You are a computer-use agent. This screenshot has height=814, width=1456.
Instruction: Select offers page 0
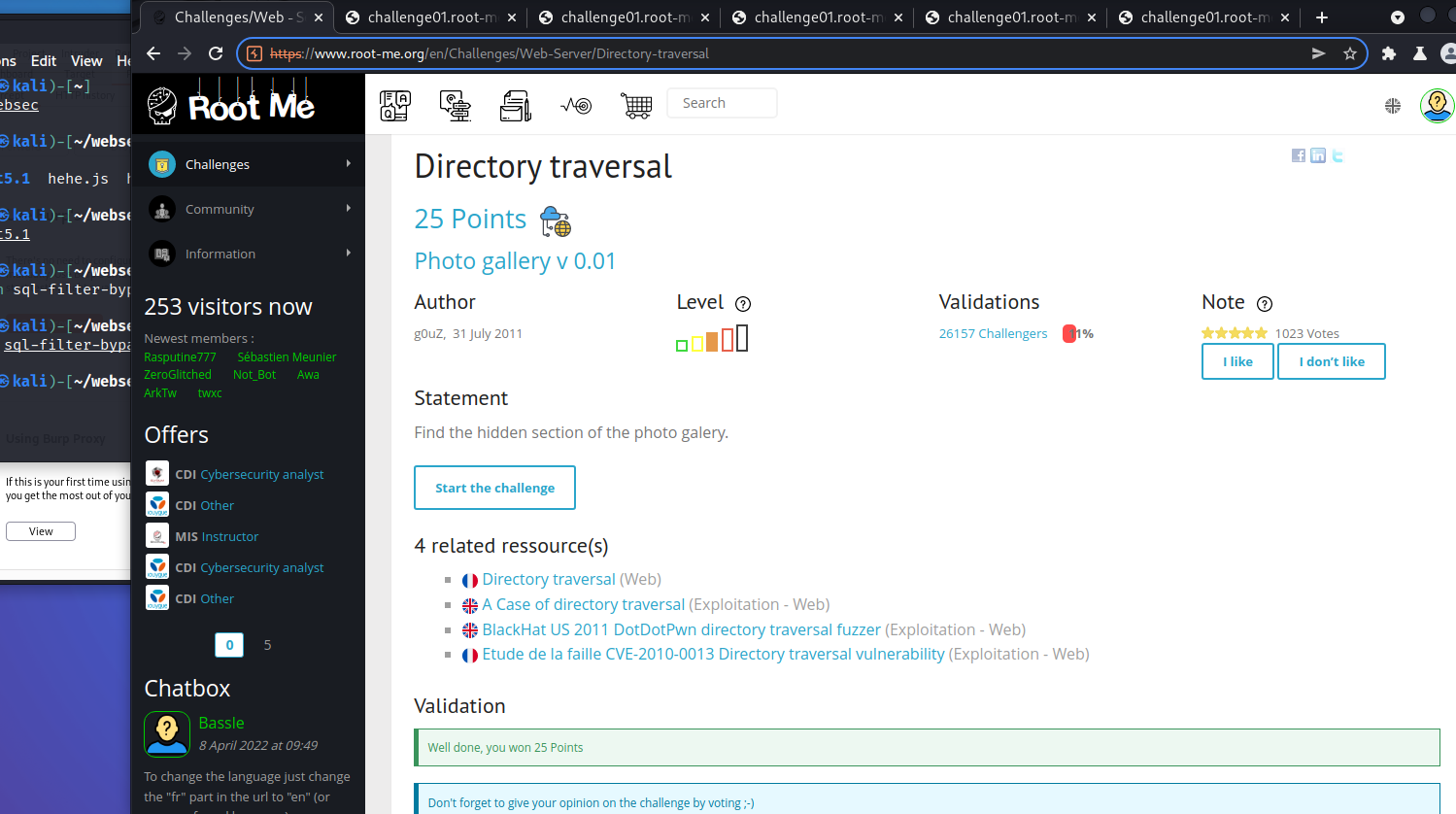click(x=229, y=645)
